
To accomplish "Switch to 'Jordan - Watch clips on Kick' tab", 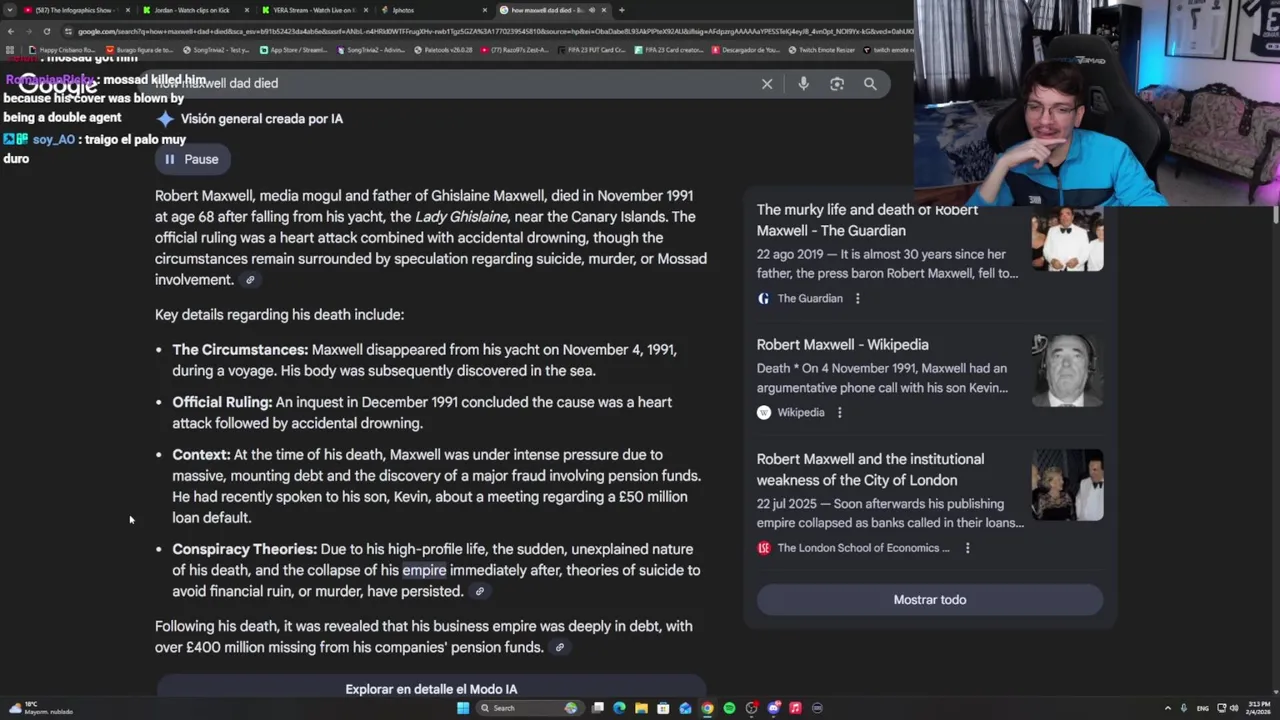I will coord(196,10).
